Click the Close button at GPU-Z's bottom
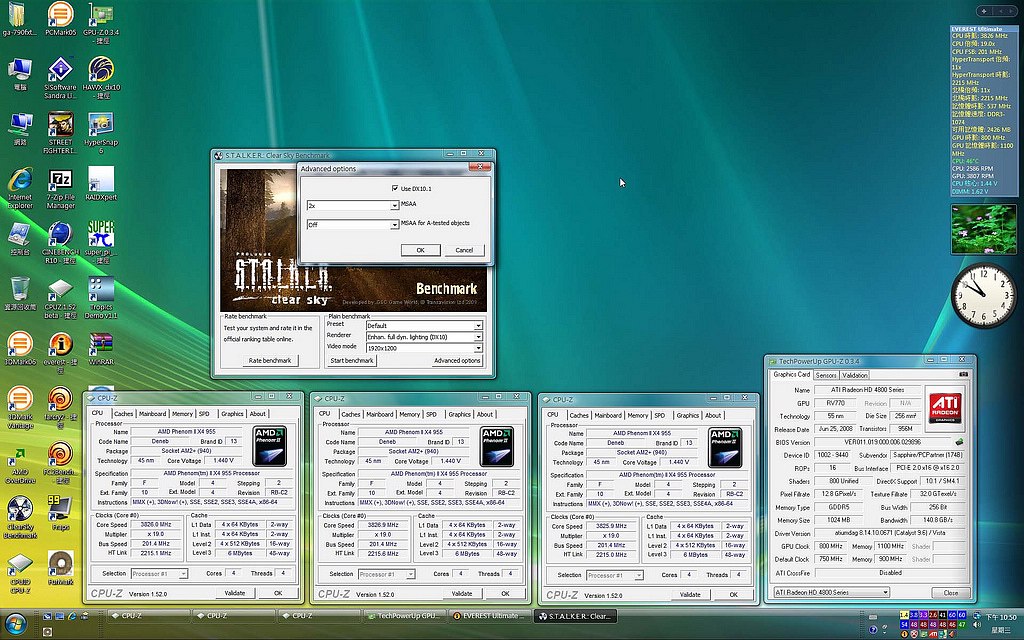 [951, 592]
